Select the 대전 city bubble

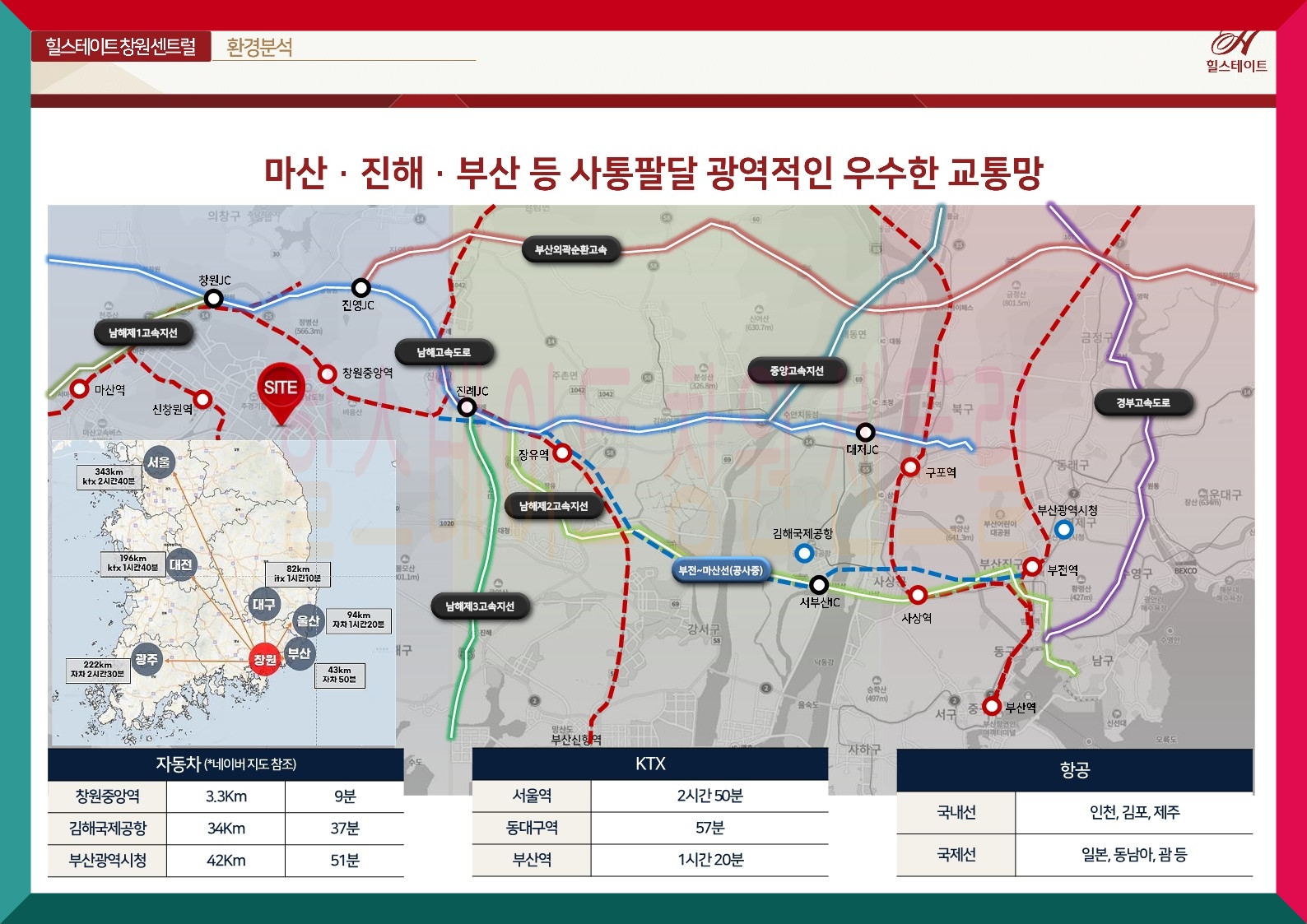(181, 564)
